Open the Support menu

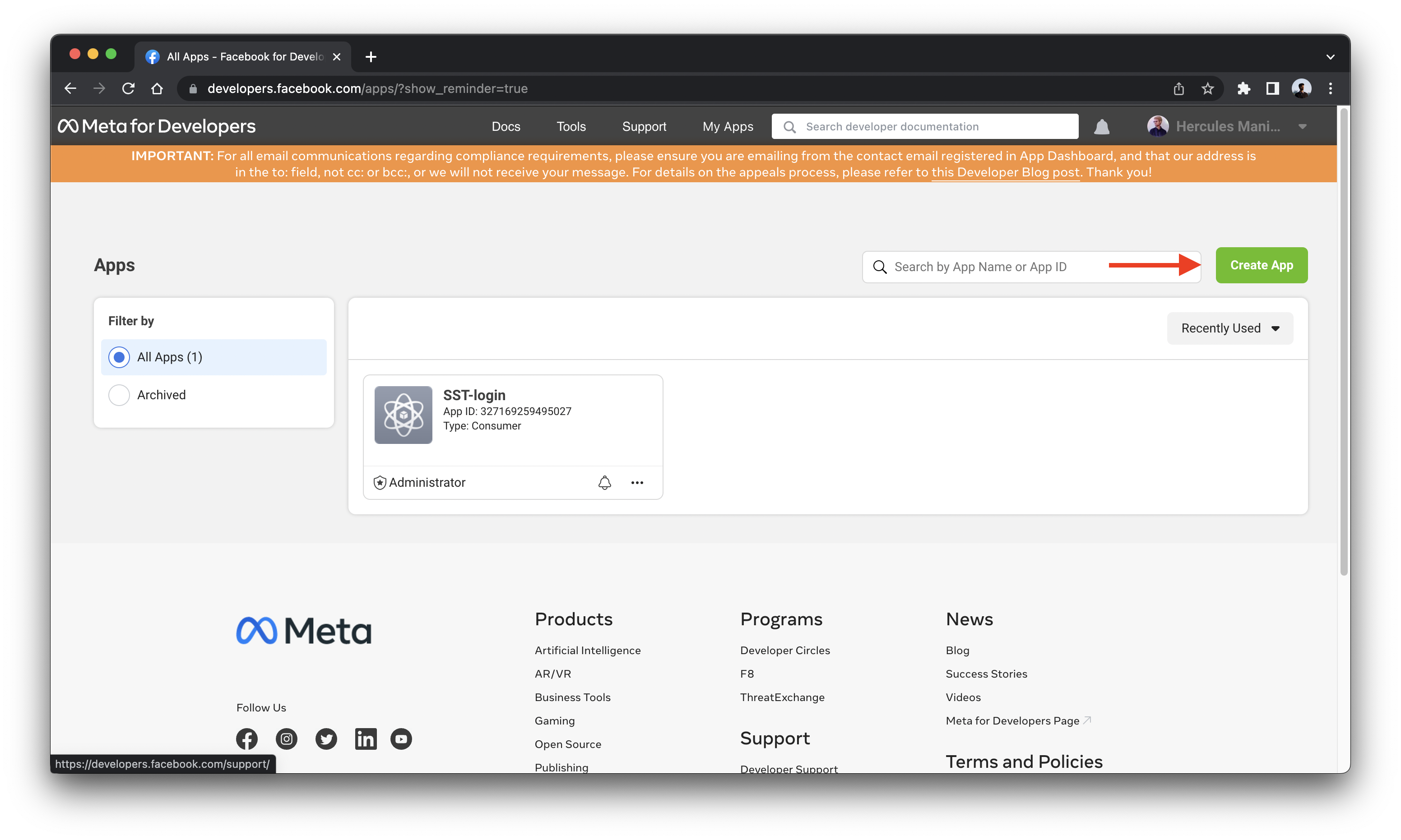[x=644, y=126]
